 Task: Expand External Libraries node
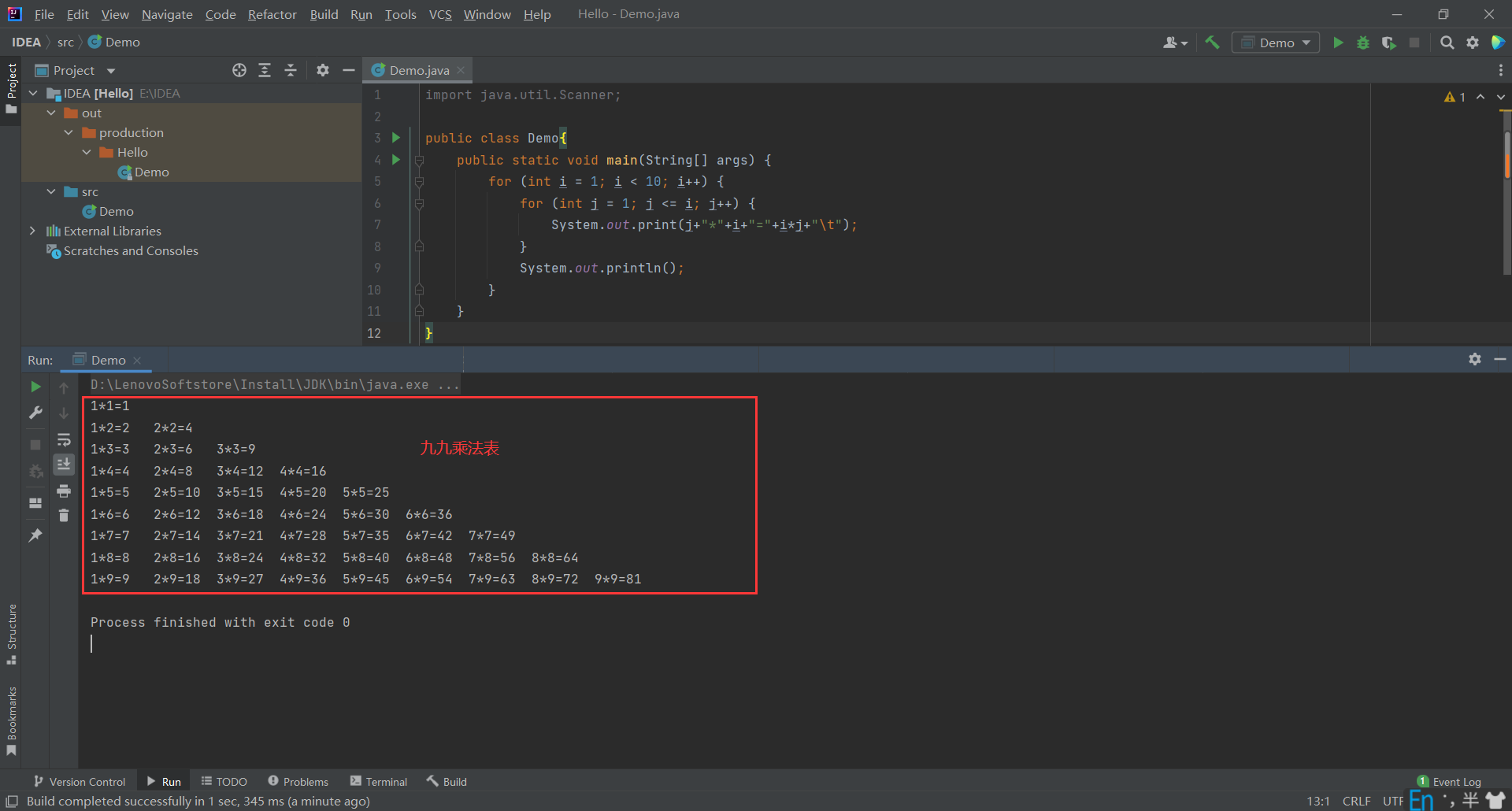tap(32, 231)
